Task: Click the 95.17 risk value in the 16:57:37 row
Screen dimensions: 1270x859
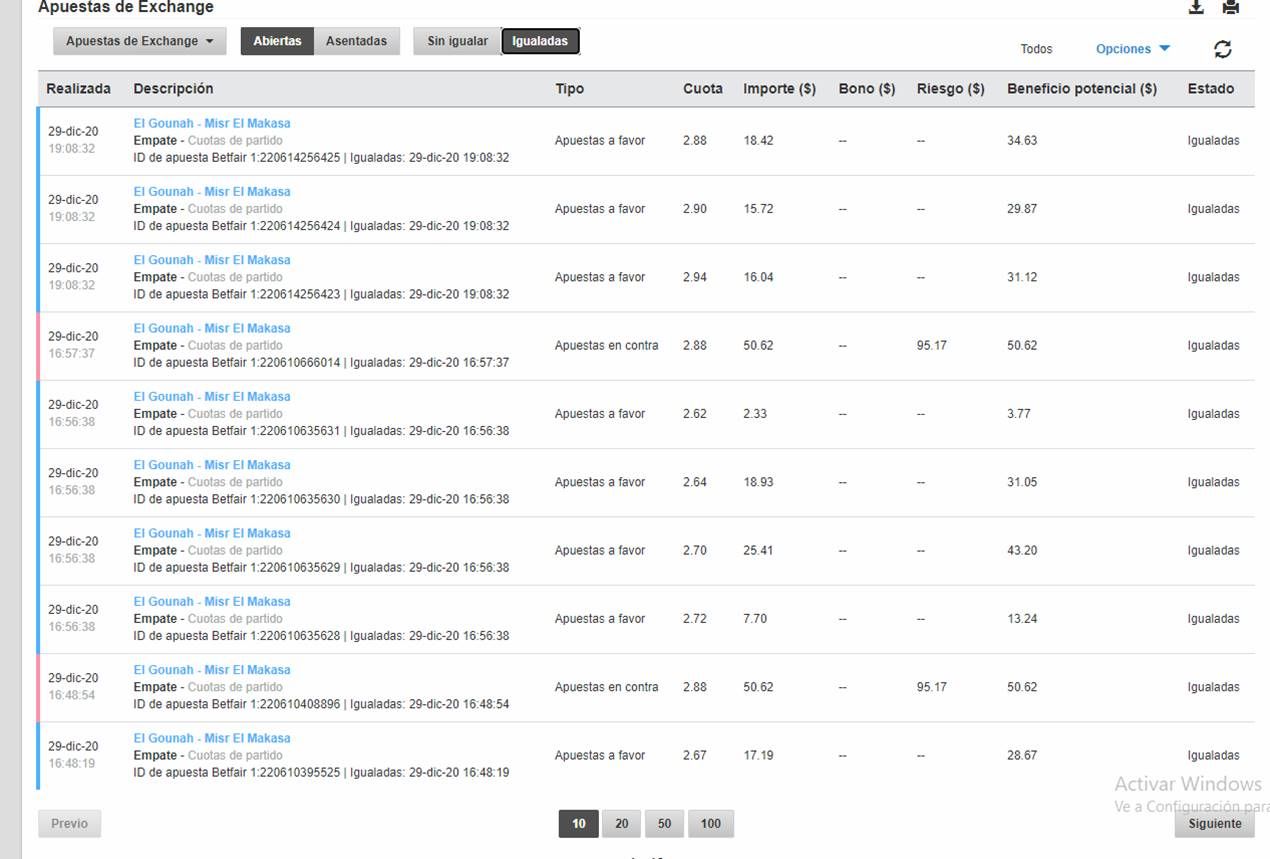Action: point(931,346)
